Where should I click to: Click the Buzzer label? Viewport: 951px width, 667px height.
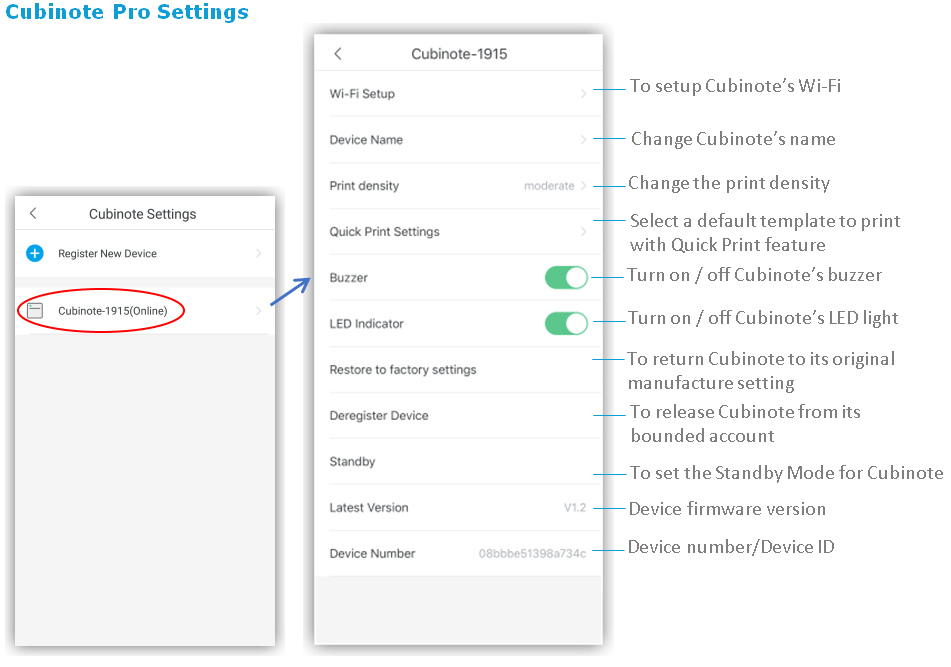click(x=349, y=278)
